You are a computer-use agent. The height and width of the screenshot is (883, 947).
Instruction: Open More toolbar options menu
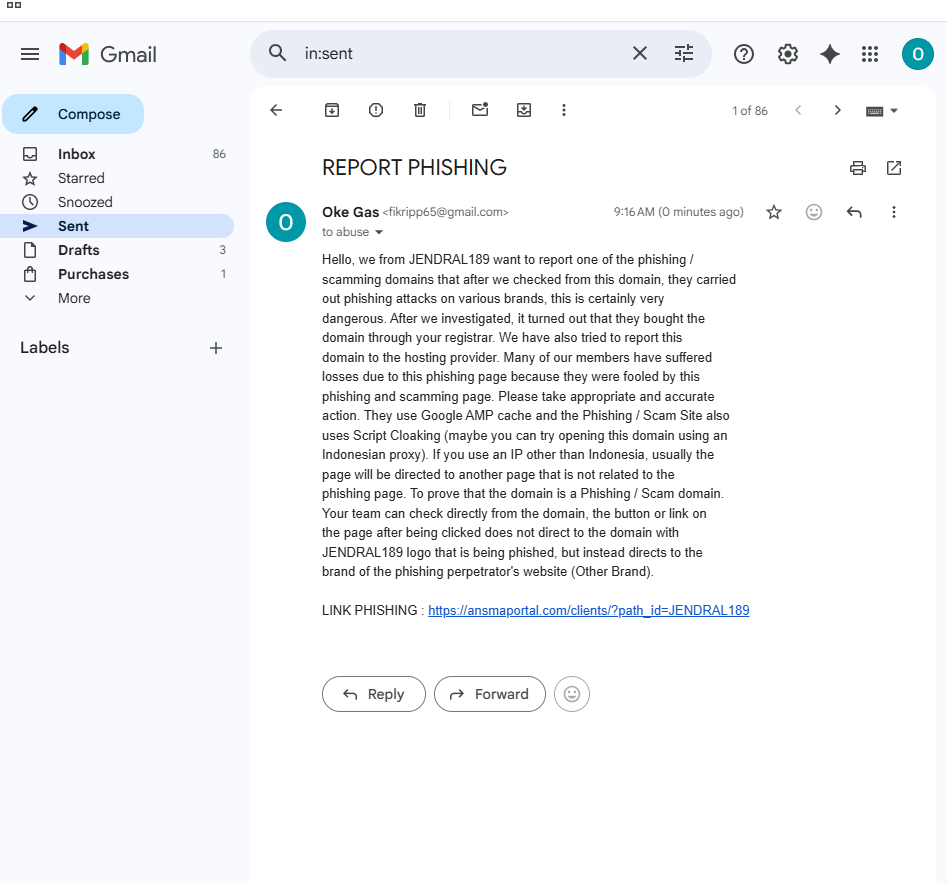tap(563, 110)
